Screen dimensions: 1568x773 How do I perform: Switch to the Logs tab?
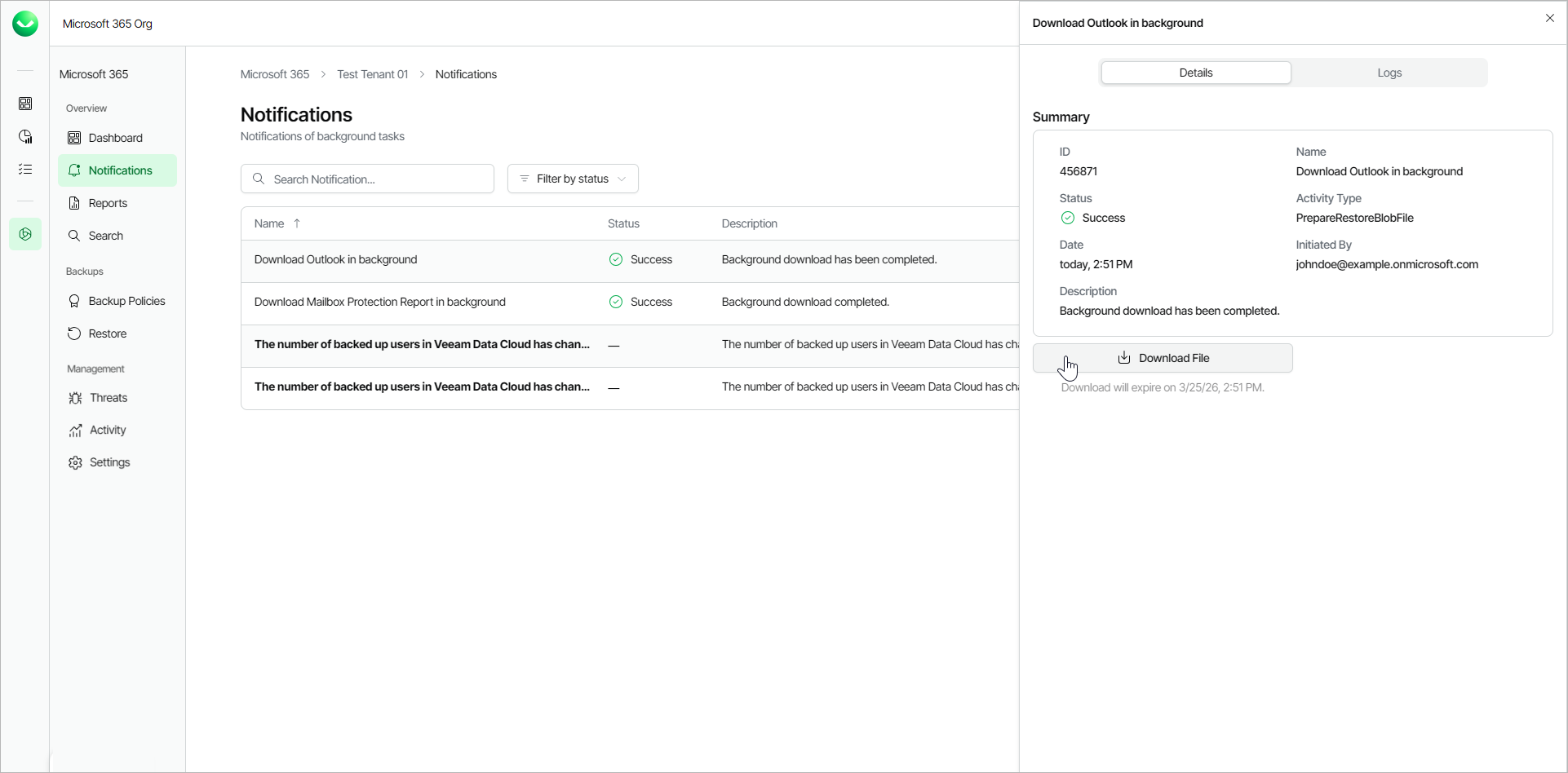pos(1389,73)
